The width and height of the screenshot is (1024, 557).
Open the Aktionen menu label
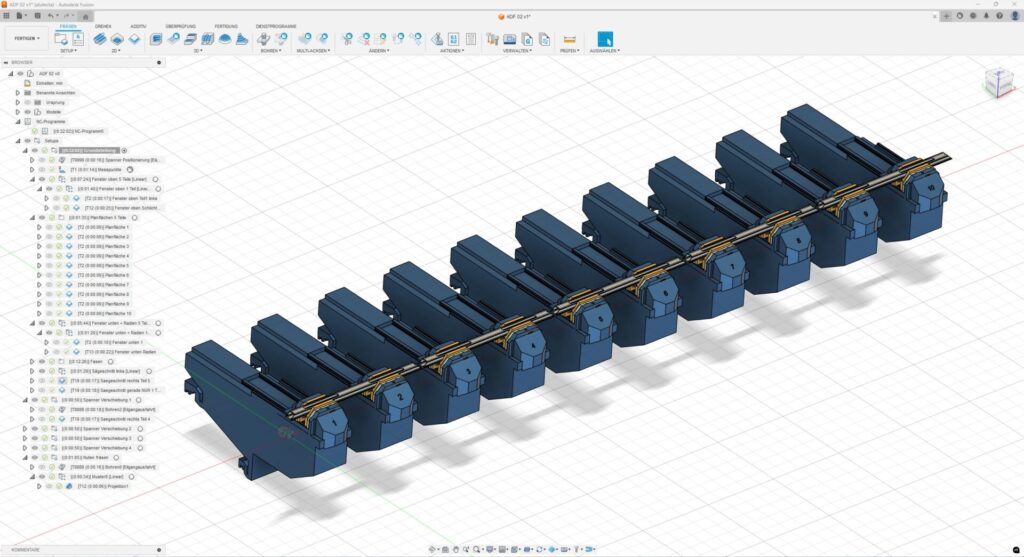pyautogui.click(x=452, y=50)
